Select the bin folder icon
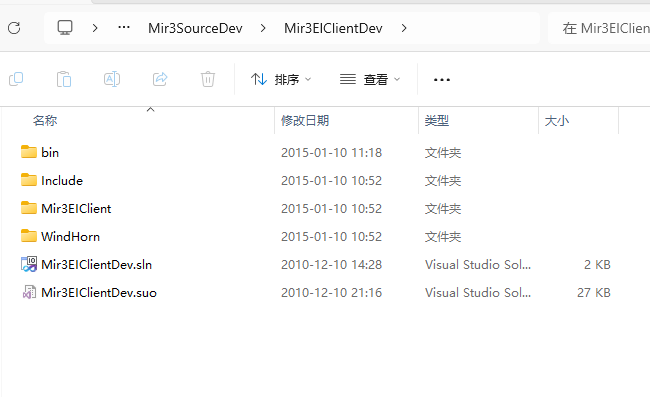 [x=29, y=152]
